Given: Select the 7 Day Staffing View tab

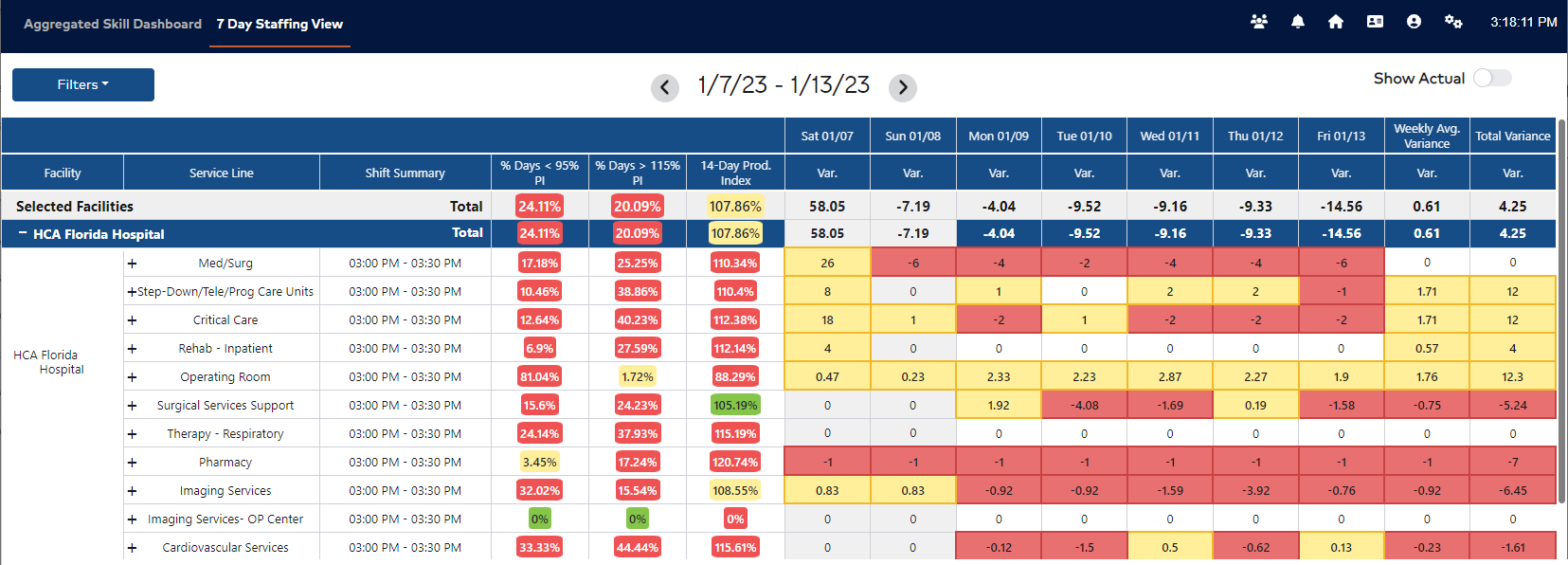Looking at the screenshot, I should pos(279,24).
